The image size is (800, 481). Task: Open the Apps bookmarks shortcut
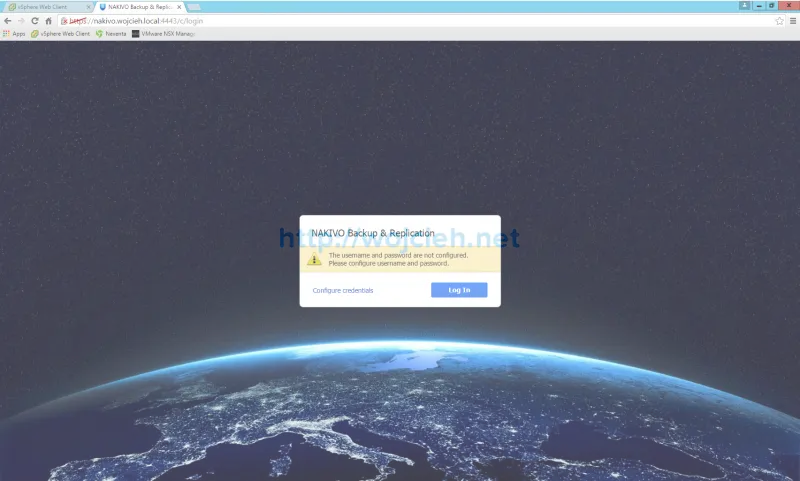pyautogui.click(x=14, y=33)
